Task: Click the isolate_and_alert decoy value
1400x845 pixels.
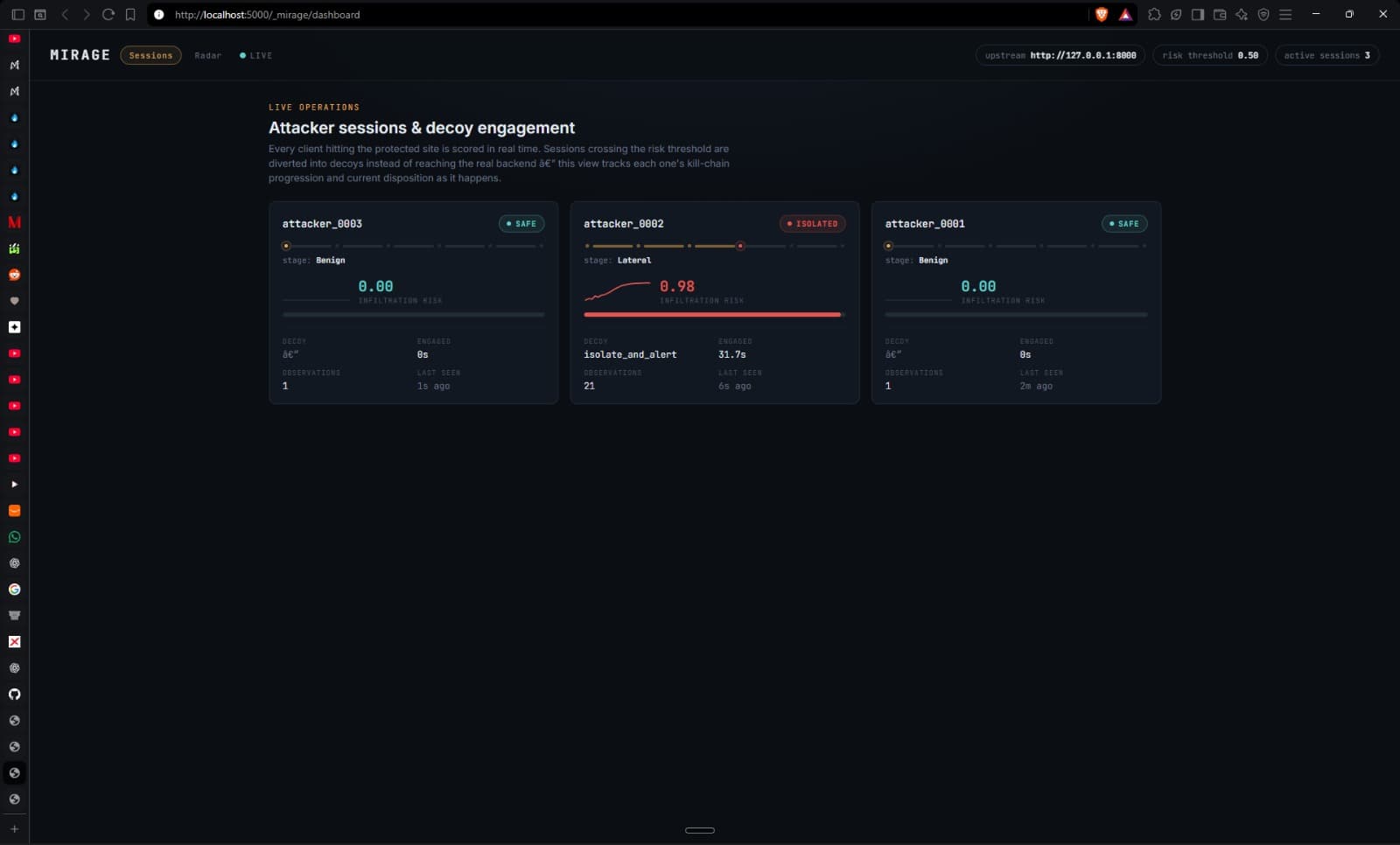Action: pyautogui.click(x=630, y=354)
